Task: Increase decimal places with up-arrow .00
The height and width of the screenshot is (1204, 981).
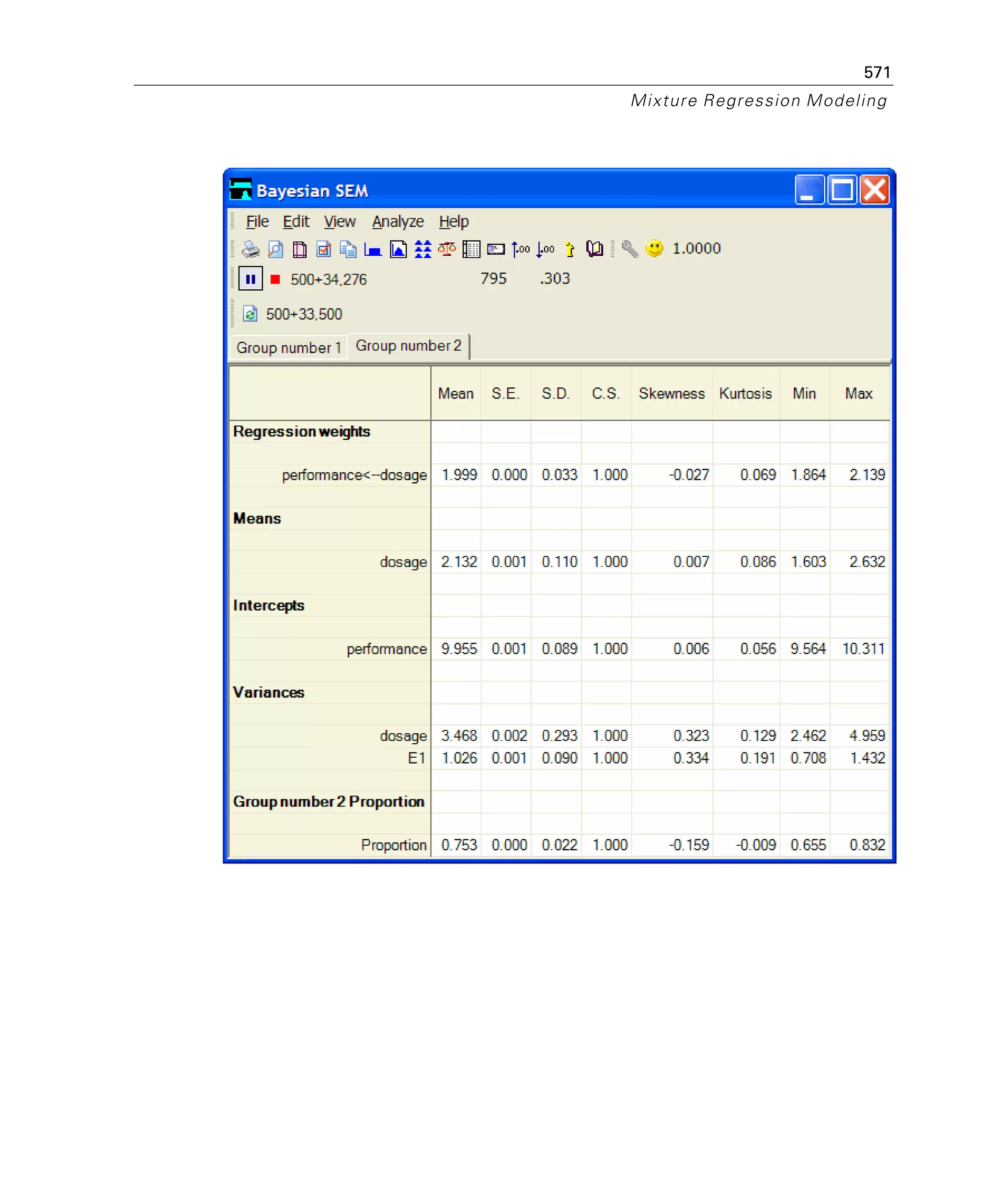Action: [521, 249]
